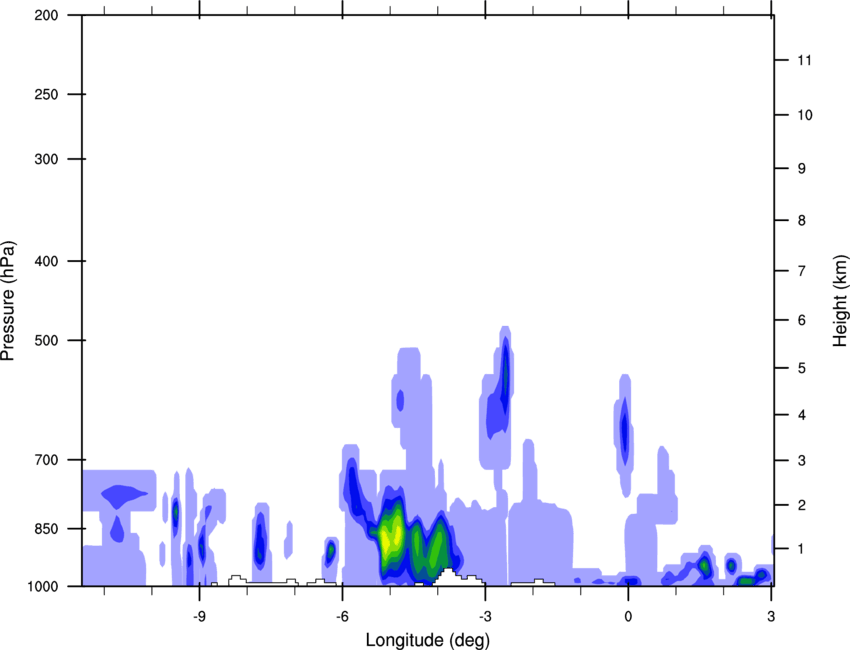850x650 pixels.
Task: Click the 11 km height tick label
Action: (x=805, y=60)
